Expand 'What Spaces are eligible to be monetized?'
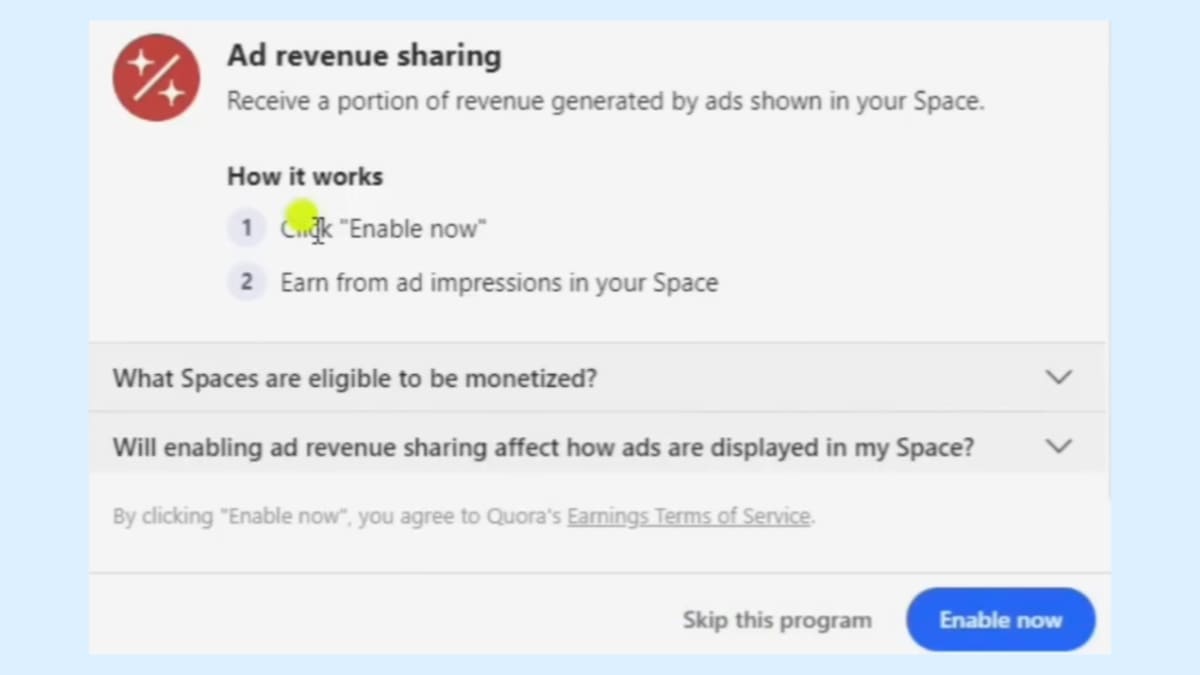This screenshot has height=675, width=1200. tap(355, 378)
